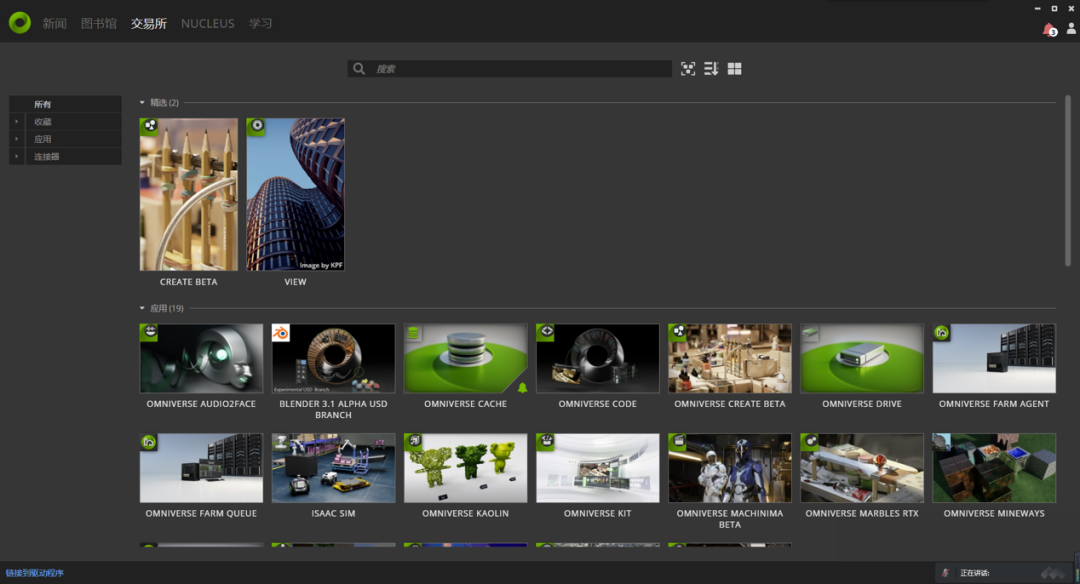Open Omniverse Kit thumbnail

click(598, 468)
